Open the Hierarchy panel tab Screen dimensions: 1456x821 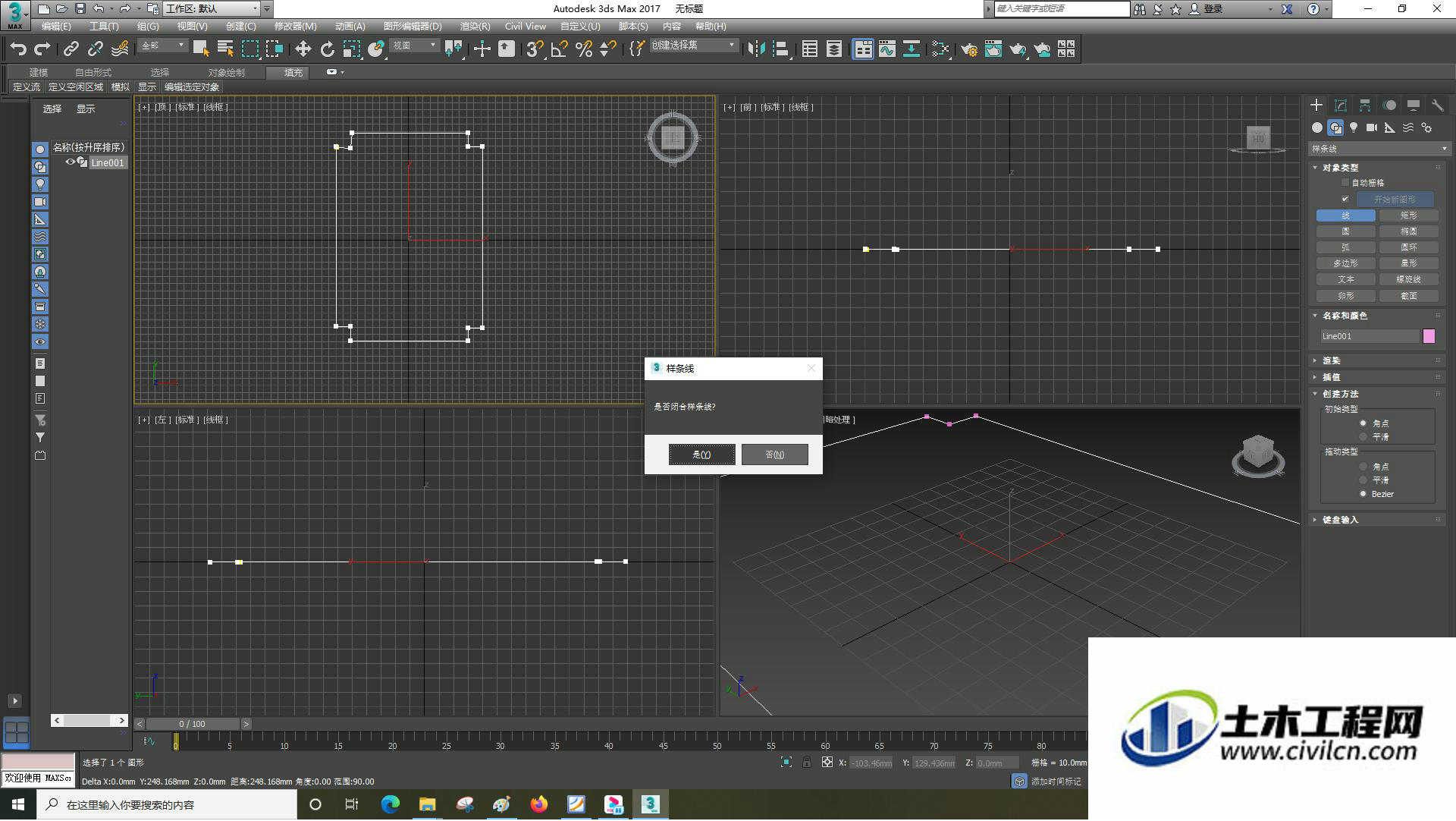pos(1365,105)
